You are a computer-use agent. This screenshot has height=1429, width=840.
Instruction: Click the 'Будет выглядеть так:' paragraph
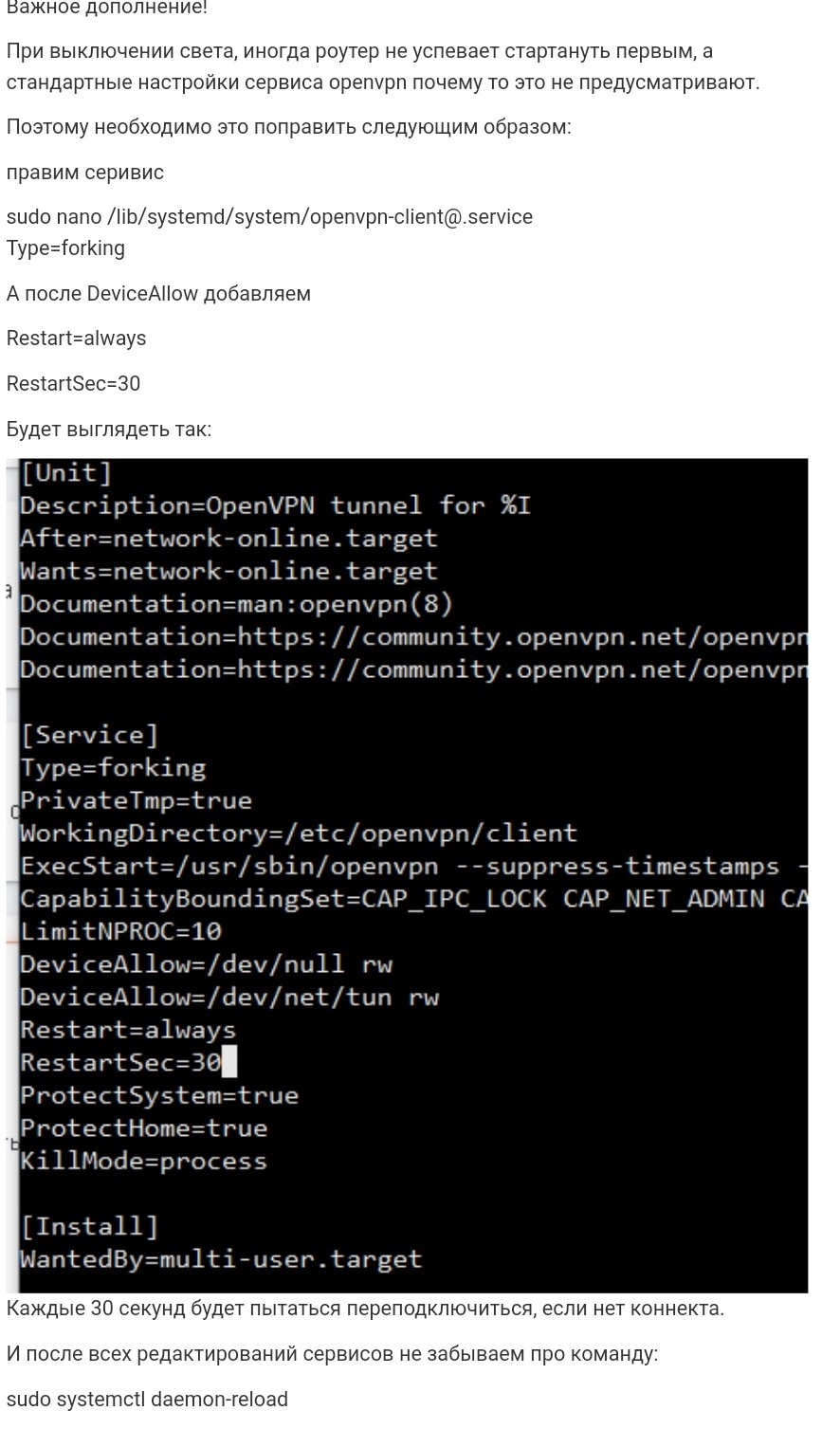109,430
